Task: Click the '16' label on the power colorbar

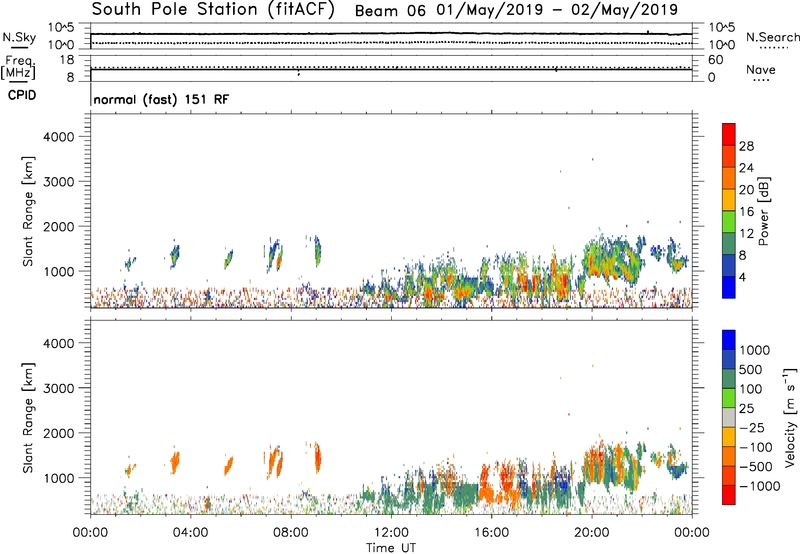Action: point(746,212)
